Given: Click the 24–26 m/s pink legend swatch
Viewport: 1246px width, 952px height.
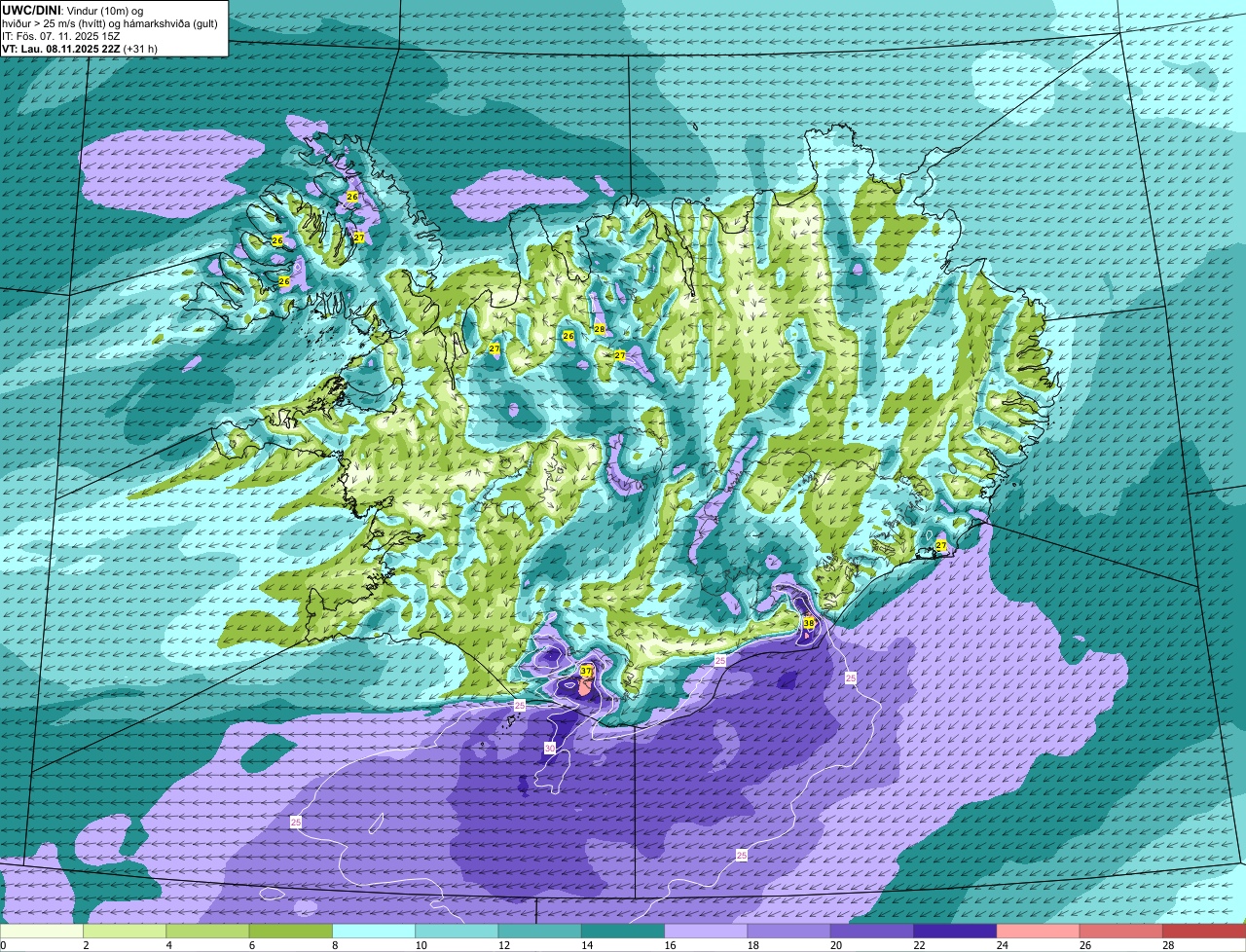Looking at the screenshot, I should point(1038,932).
